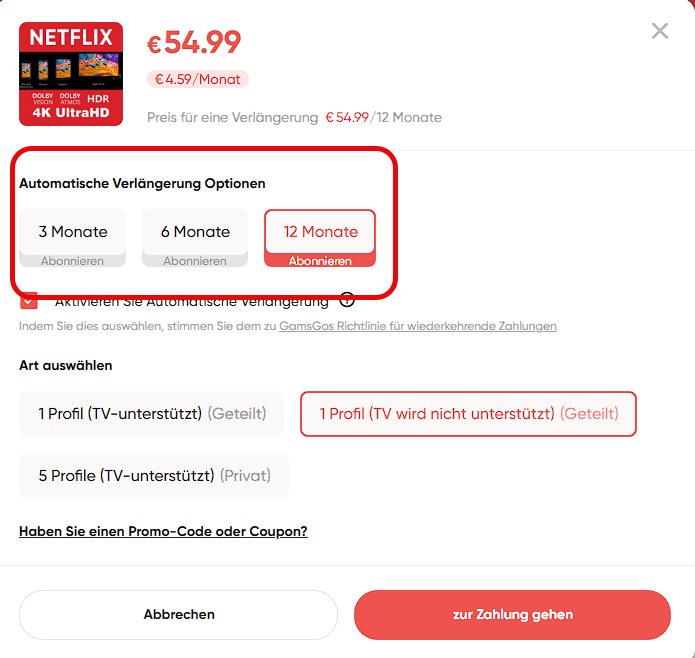
Task: Choose the 6 Monate subscription period
Action: (195, 232)
